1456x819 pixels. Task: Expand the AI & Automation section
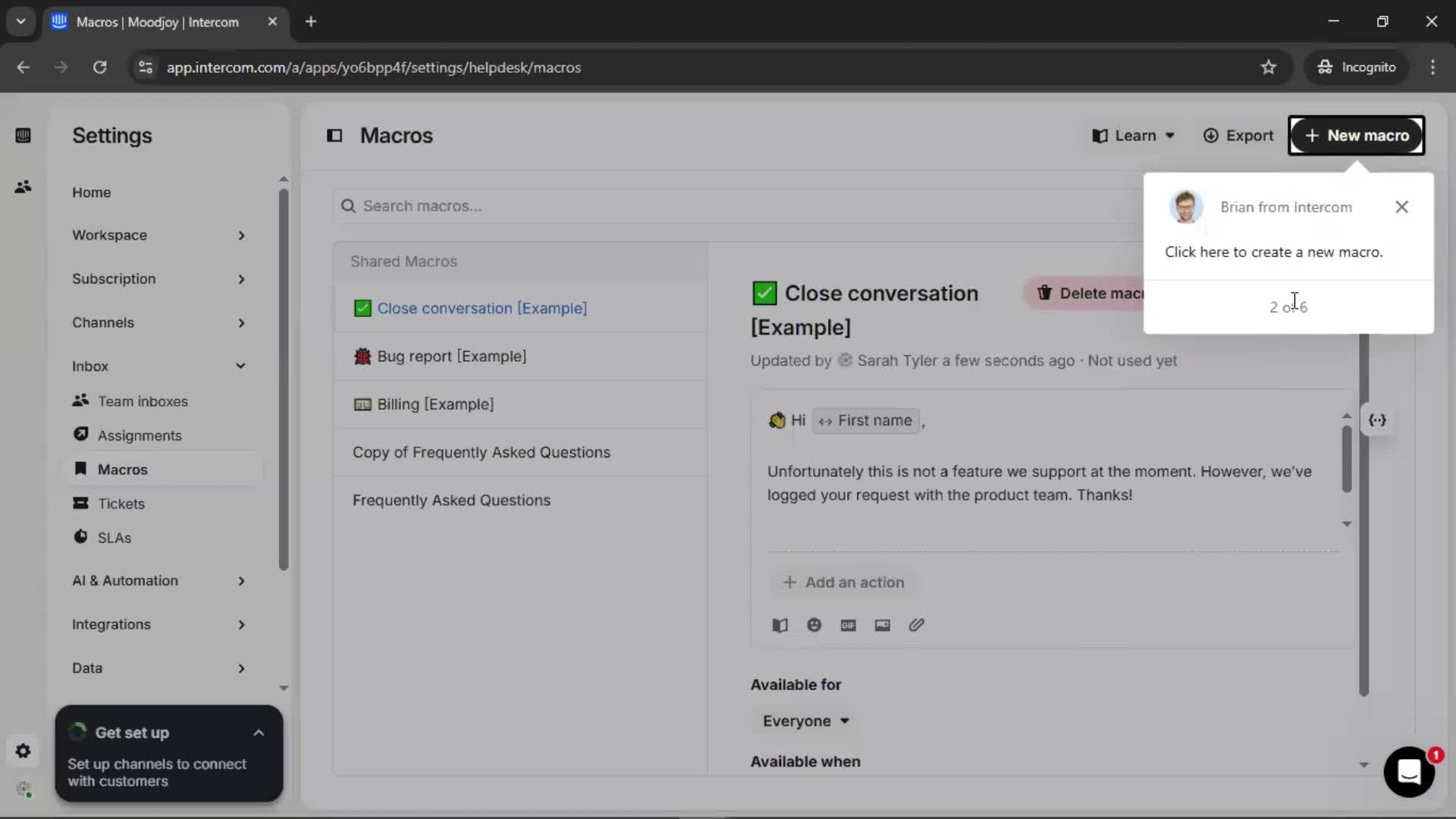(x=159, y=581)
